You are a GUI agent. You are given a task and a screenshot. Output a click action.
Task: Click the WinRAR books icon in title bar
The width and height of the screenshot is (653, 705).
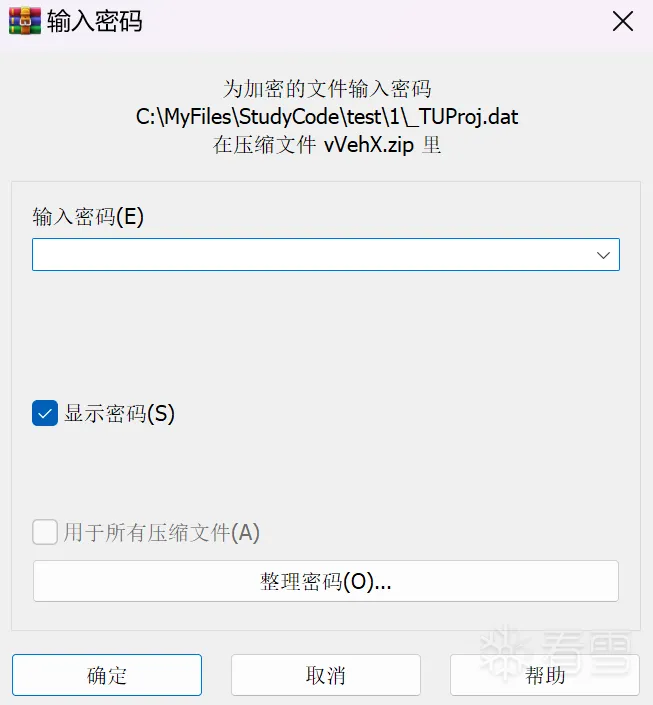coord(25,21)
